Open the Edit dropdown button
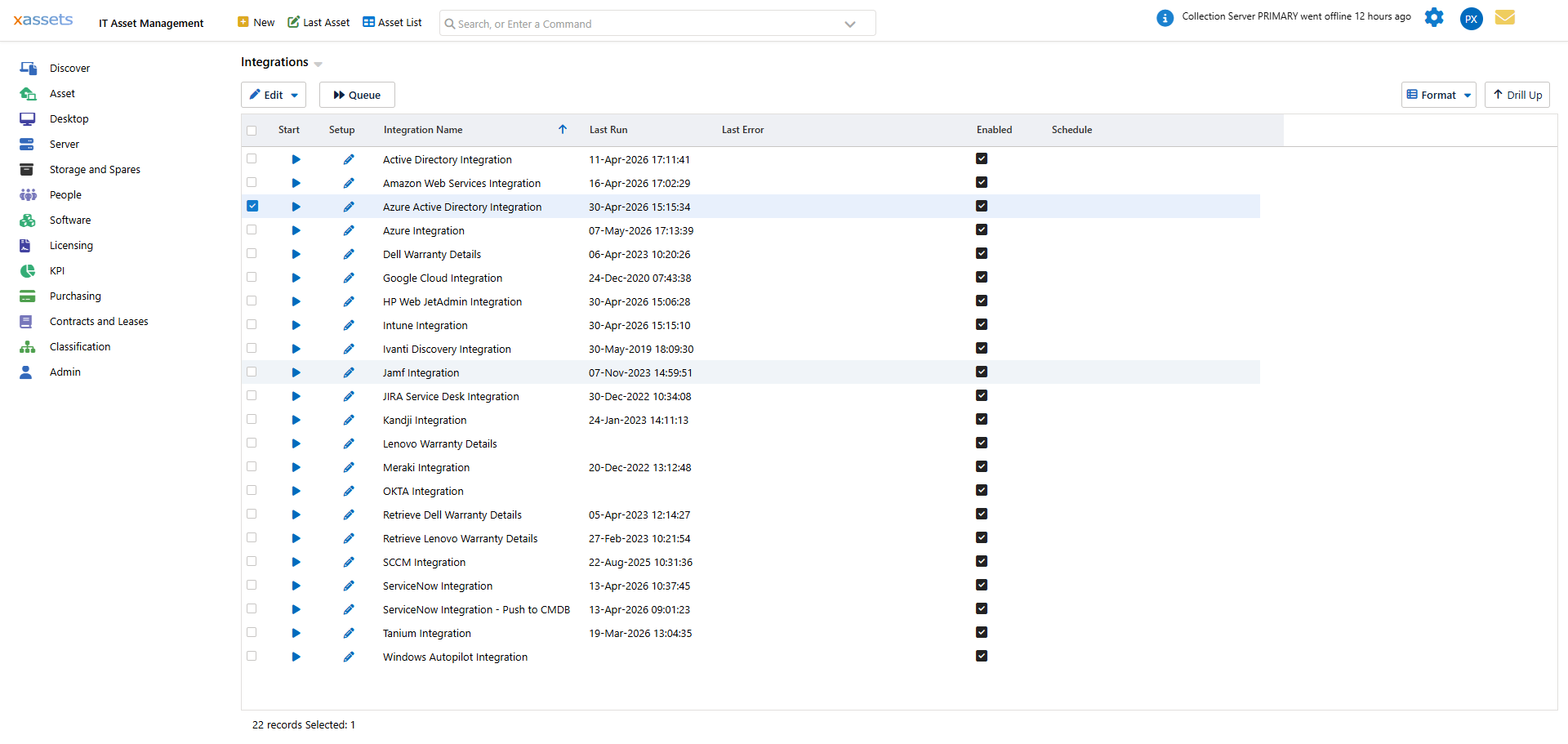The width and height of the screenshot is (1568, 744). pyautogui.click(x=274, y=95)
